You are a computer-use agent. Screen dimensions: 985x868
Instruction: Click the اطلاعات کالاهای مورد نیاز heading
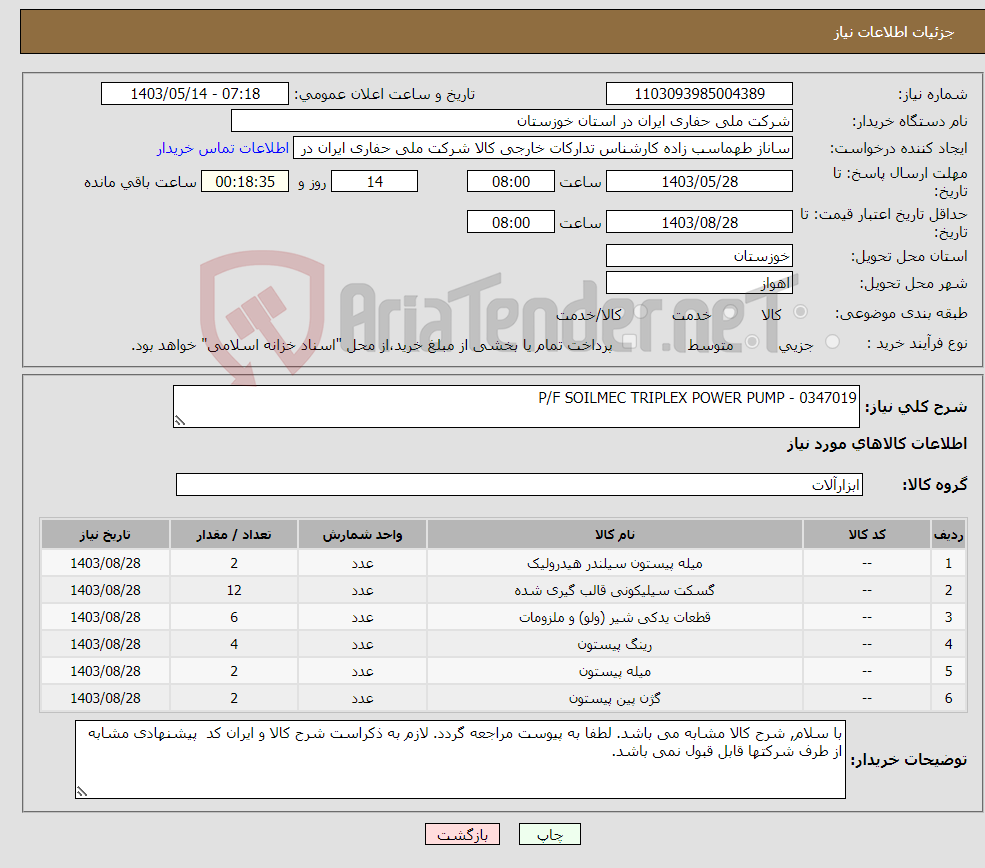(x=877, y=444)
